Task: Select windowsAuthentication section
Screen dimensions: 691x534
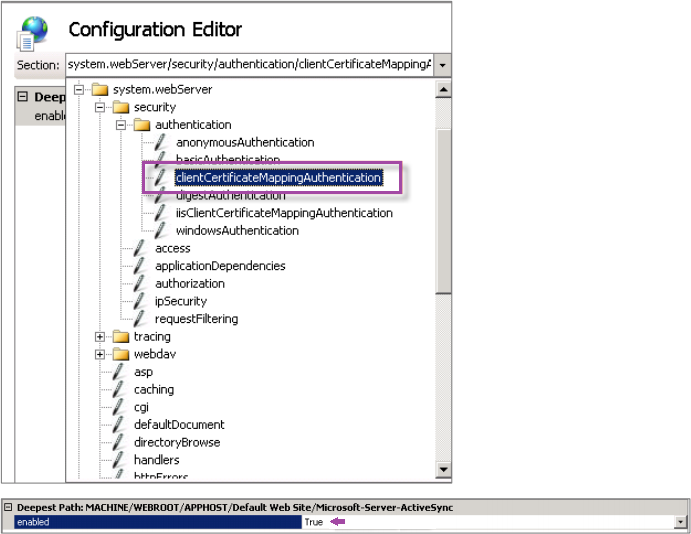Action: [x=237, y=231]
